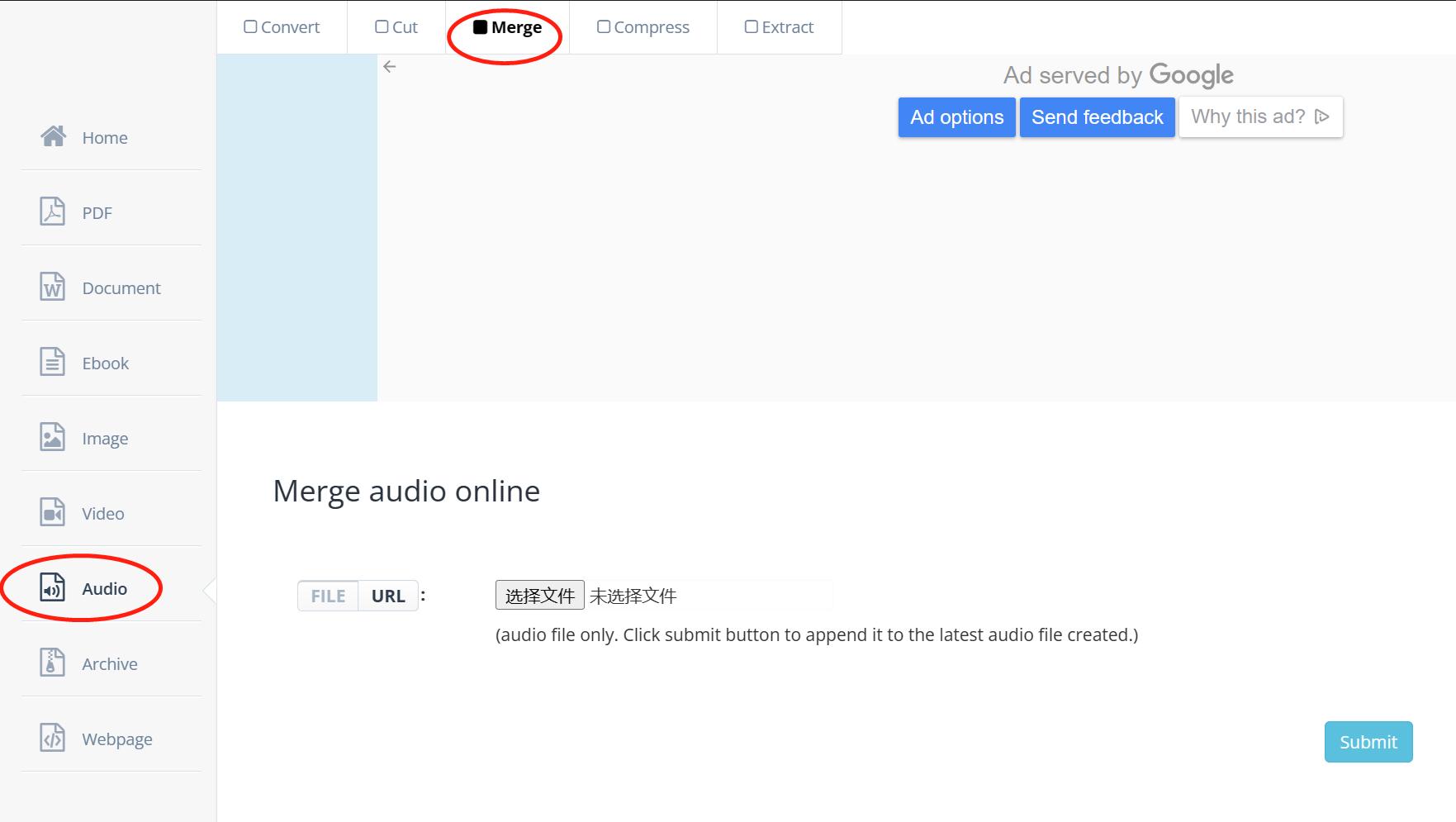Click the Submit button
Image resolution: width=1456 pixels, height=822 pixels.
click(1368, 742)
